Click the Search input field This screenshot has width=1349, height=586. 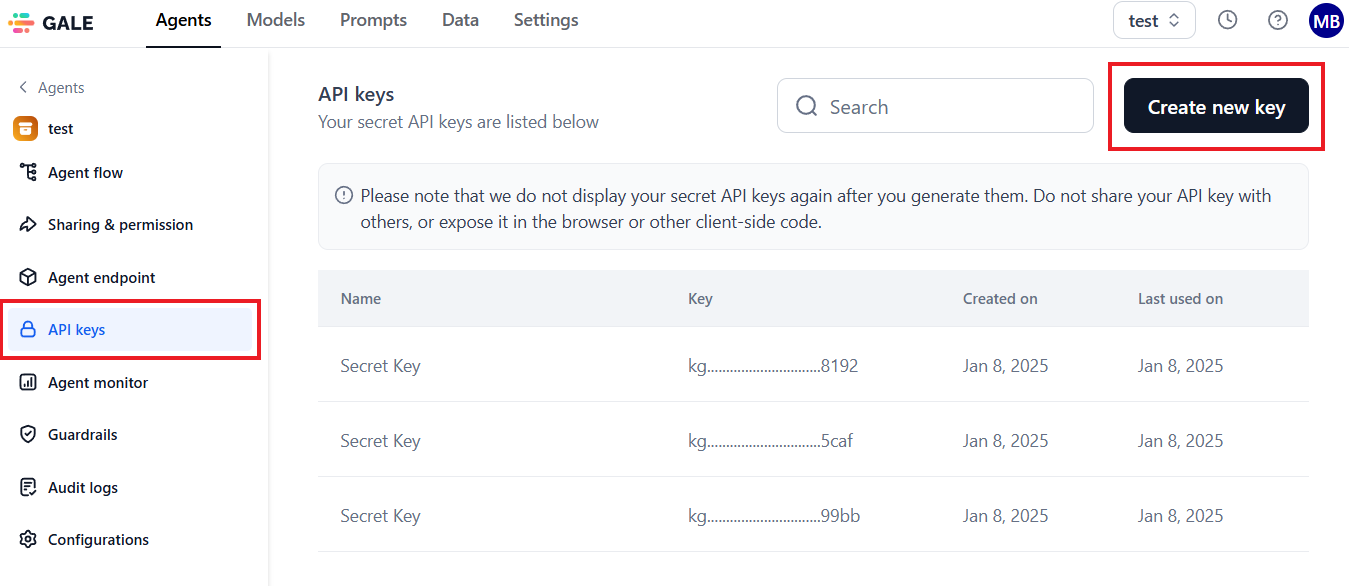point(935,106)
